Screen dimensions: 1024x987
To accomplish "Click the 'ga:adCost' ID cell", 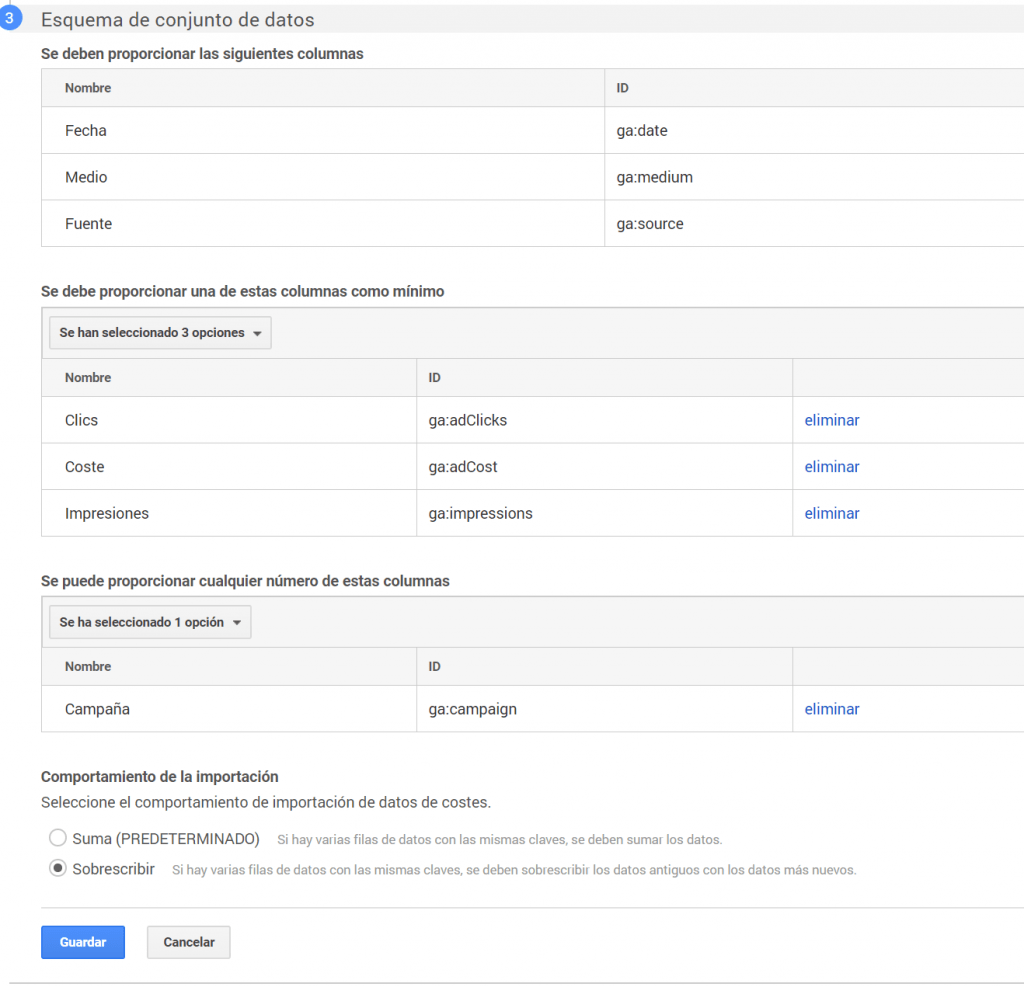I will [604, 466].
